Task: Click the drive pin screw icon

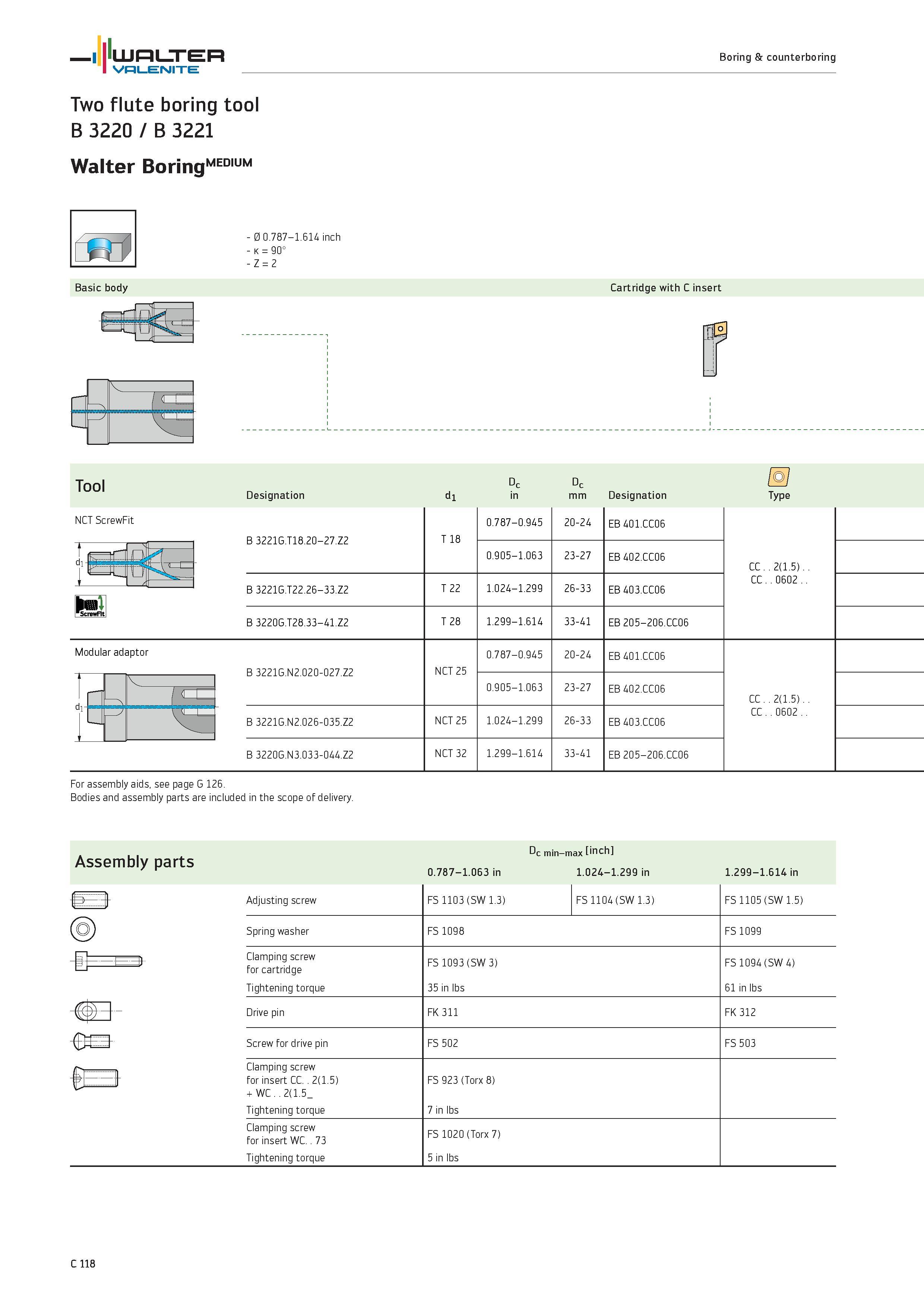Action: [92, 1042]
